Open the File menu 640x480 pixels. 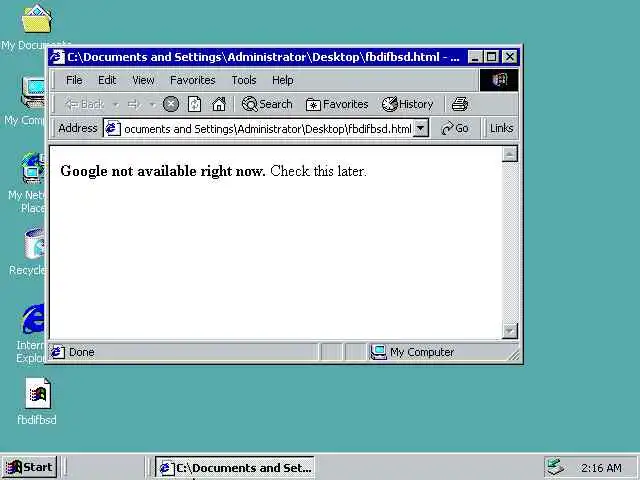click(74, 80)
